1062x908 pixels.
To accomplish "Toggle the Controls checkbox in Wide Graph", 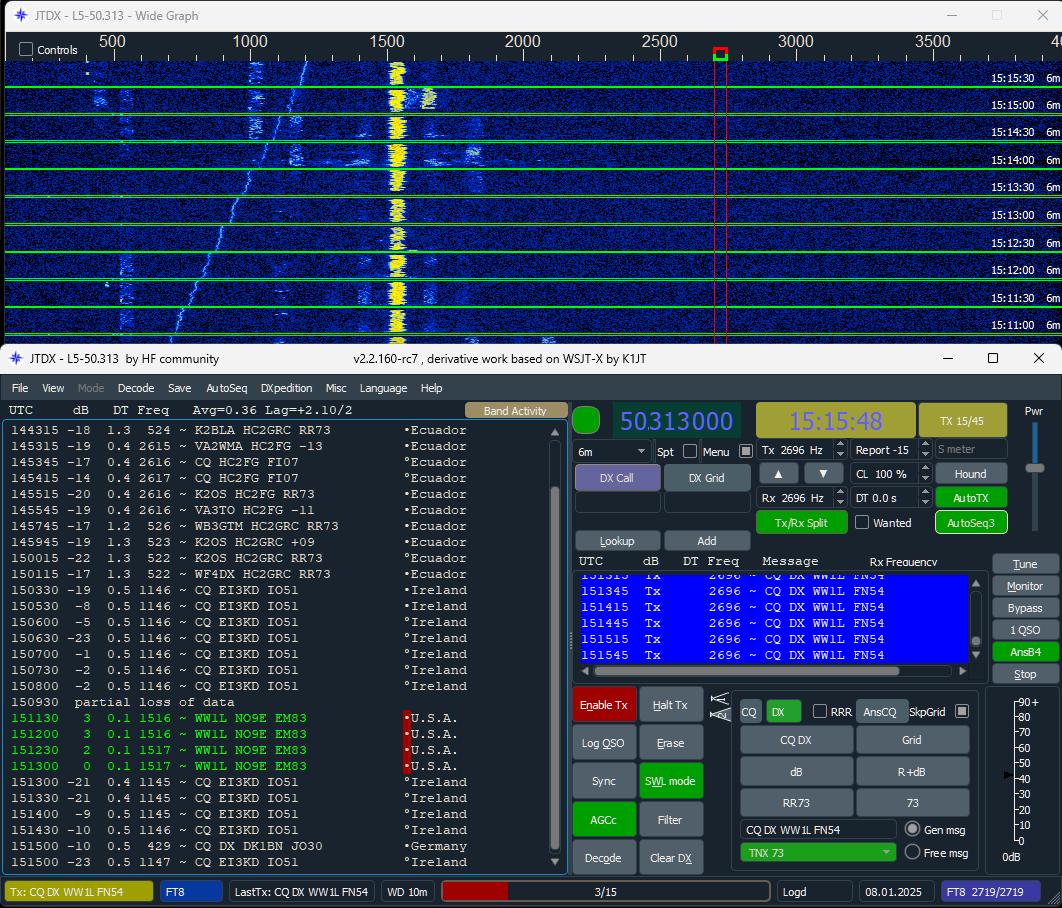I will pyautogui.click(x=26, y=49).
